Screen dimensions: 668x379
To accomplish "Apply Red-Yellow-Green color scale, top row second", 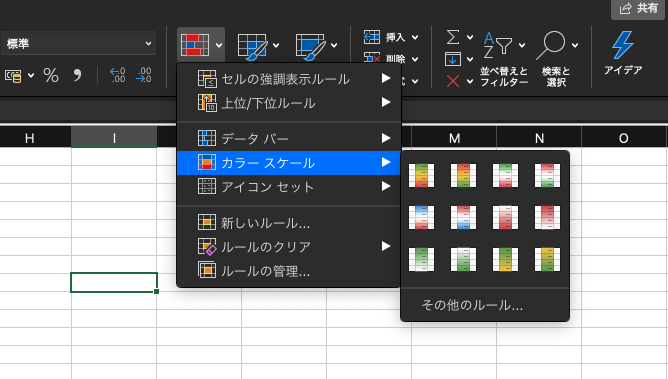I will pyautogui.click(x=463, y=175).
